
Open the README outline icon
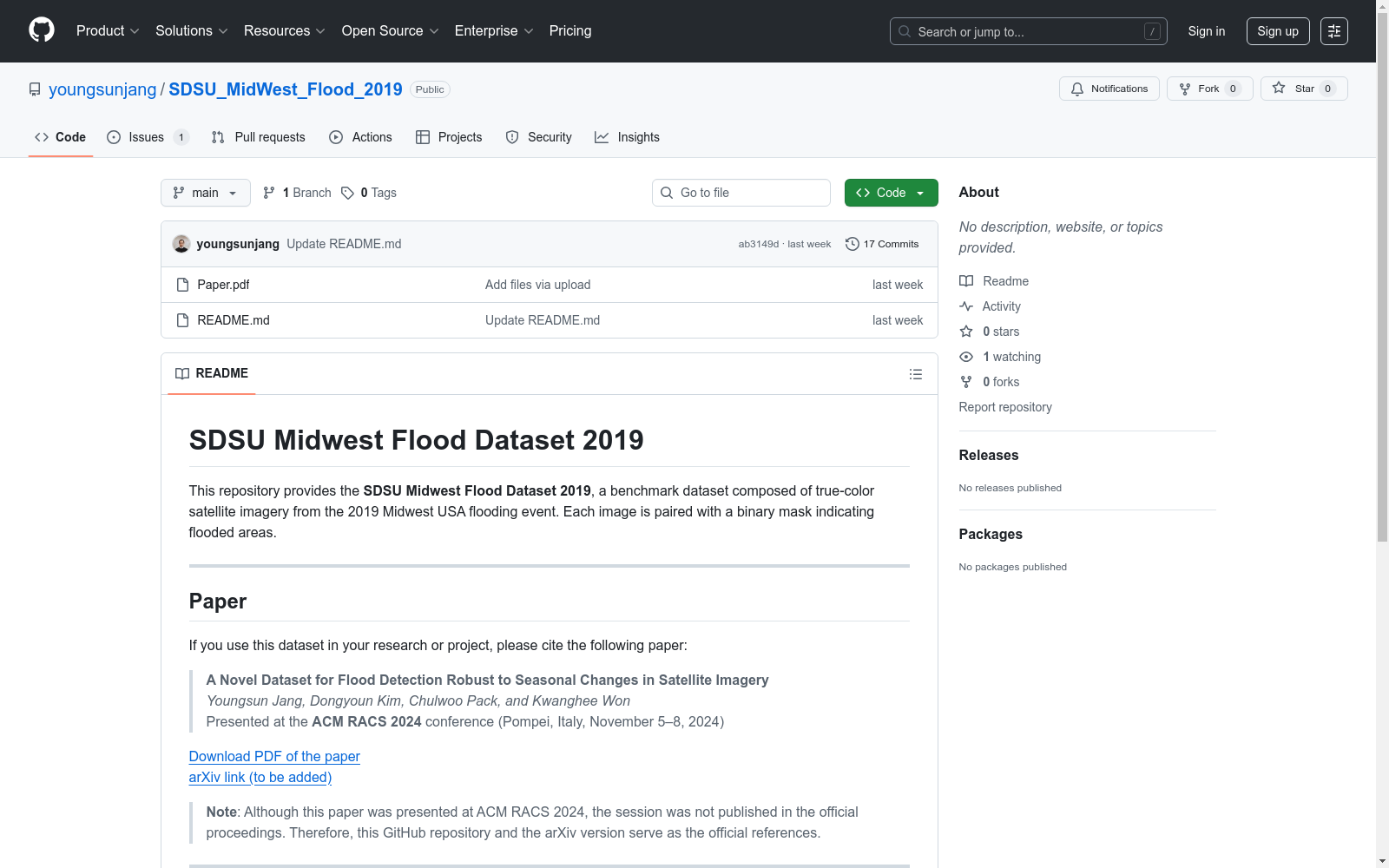pyautogui.click(x=916, y=374)
